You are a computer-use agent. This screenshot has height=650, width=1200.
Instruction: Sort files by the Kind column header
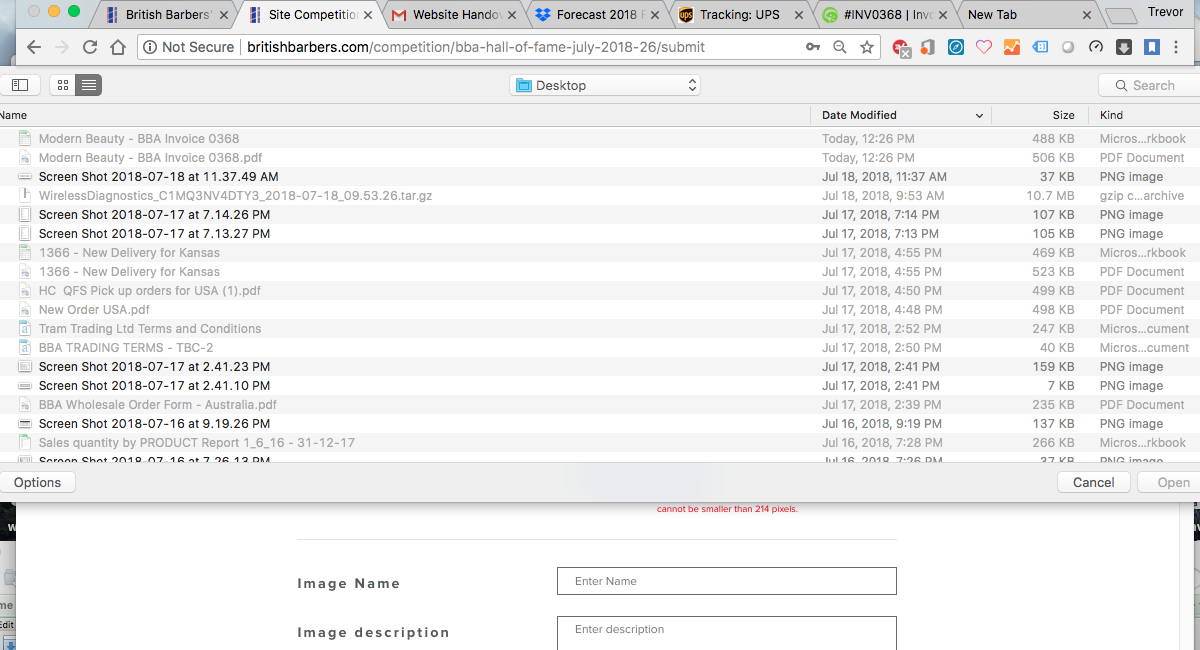[1111, 115]
